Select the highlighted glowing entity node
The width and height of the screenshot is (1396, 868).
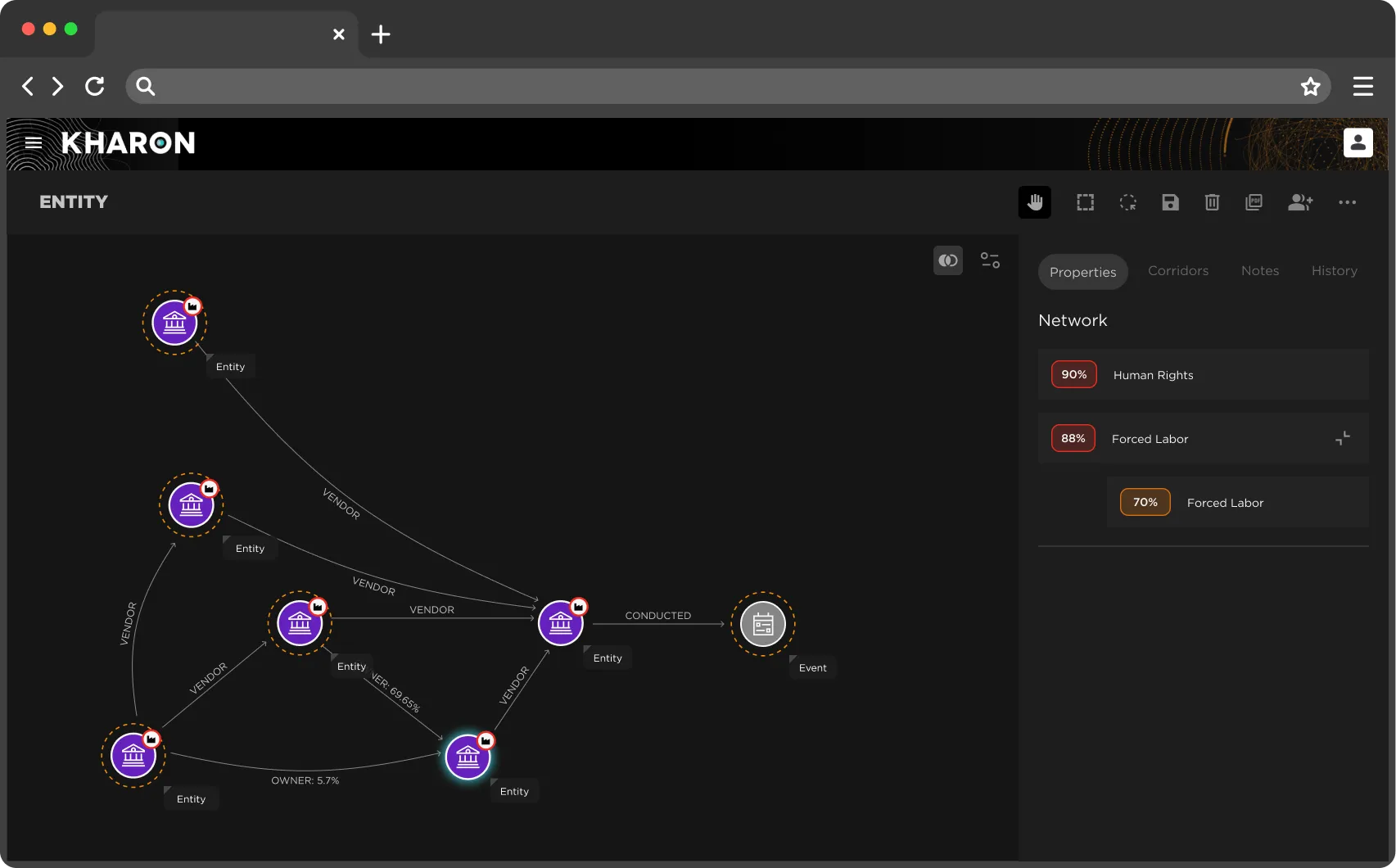[x=468, y=757]
